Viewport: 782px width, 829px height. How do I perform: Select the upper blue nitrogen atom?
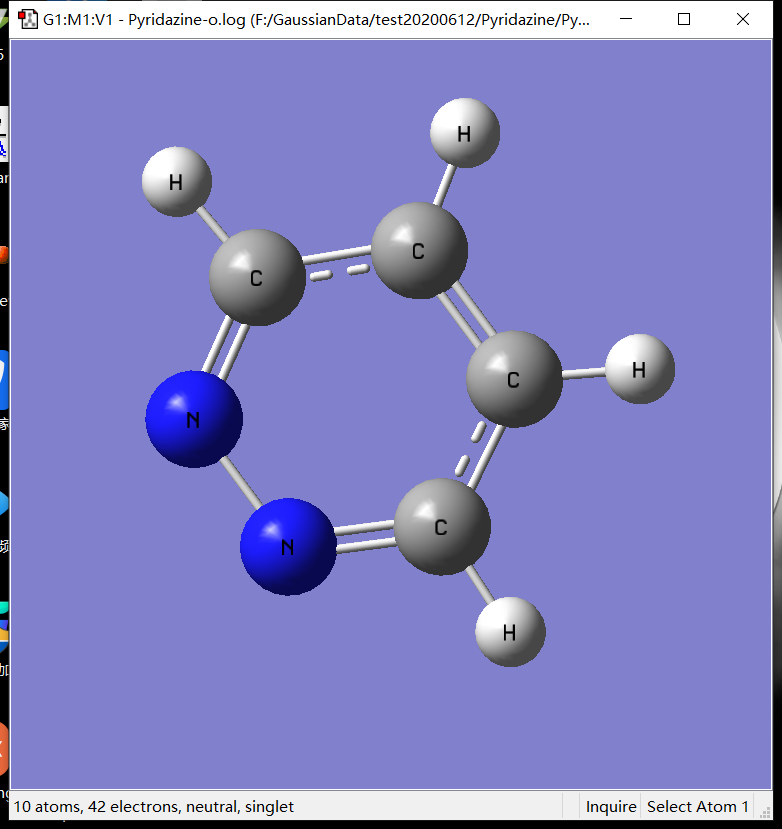pyautogui.click(x=194, y=419)
